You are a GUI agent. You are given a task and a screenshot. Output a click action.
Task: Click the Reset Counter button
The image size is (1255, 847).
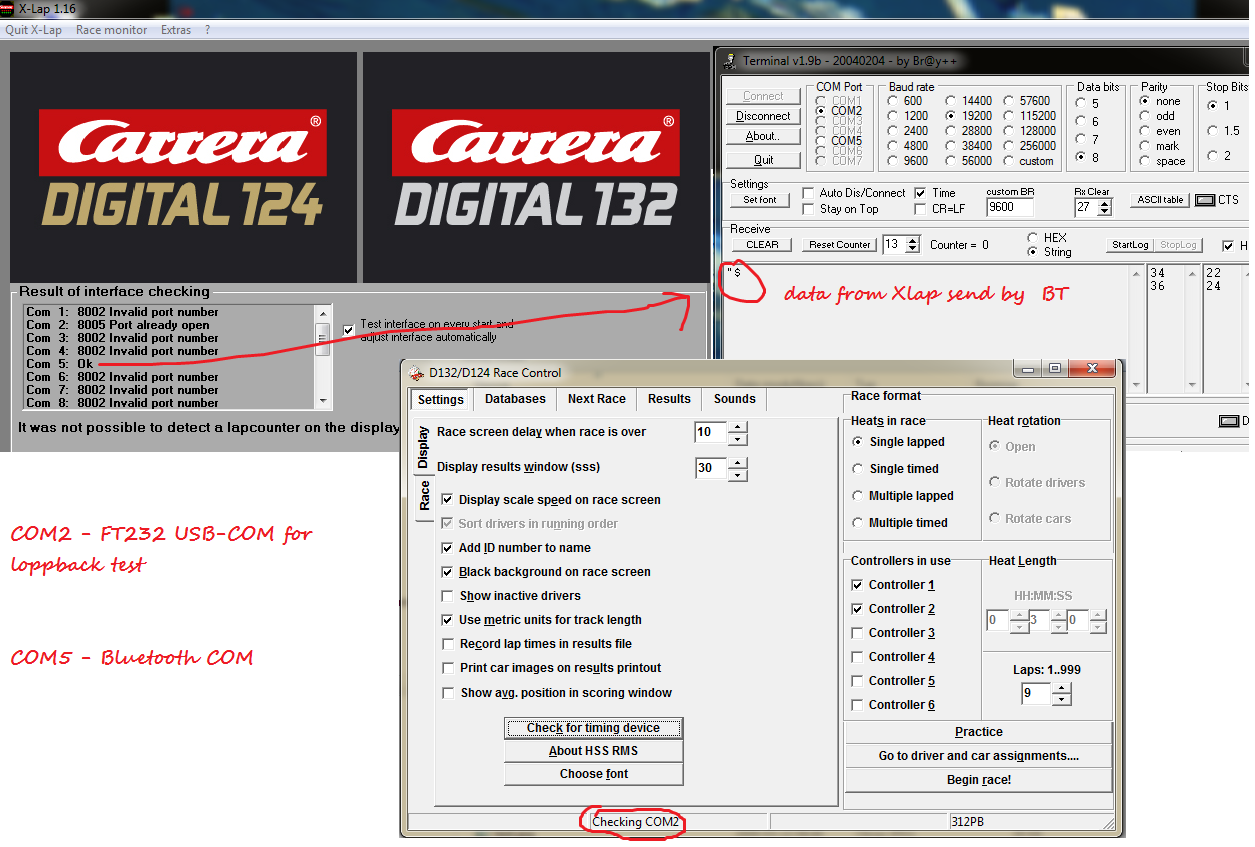click(x=840, y=244)
